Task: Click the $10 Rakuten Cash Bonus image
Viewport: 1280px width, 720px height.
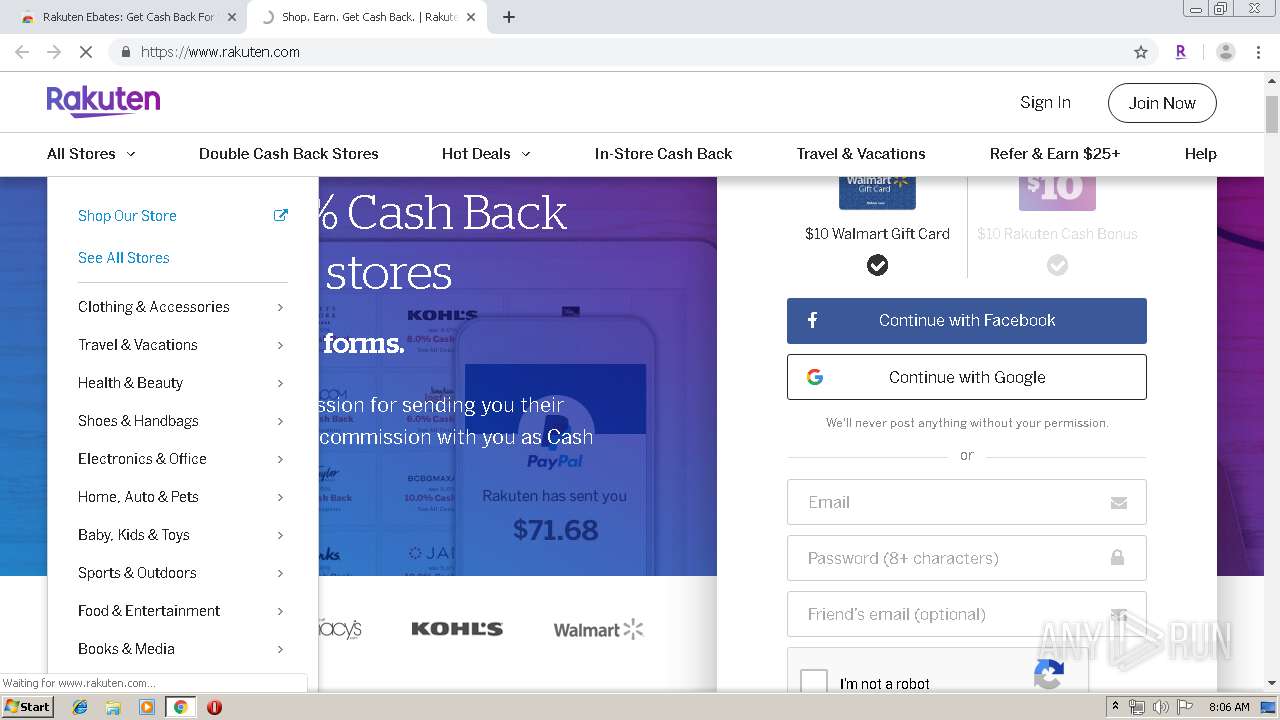Action: (1057, 193)
